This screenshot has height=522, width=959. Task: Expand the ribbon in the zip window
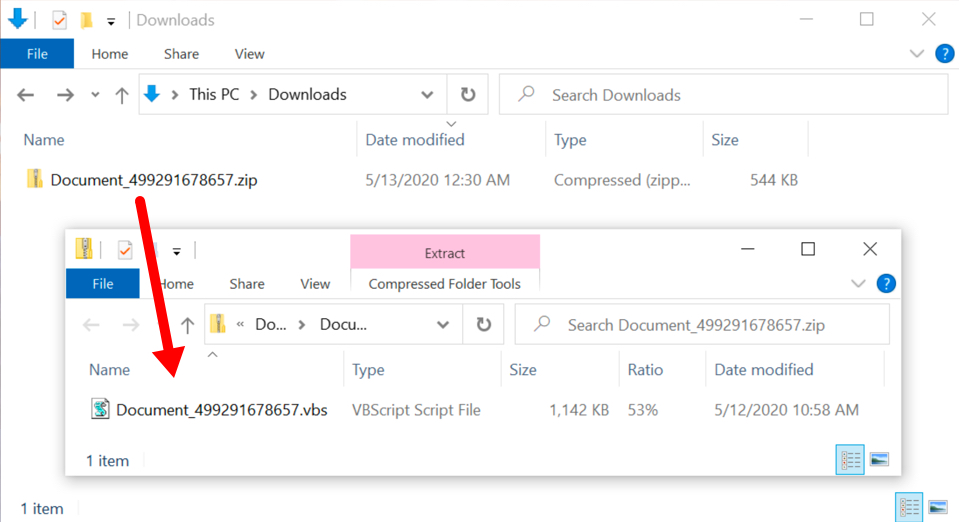(x=858, y=283)
